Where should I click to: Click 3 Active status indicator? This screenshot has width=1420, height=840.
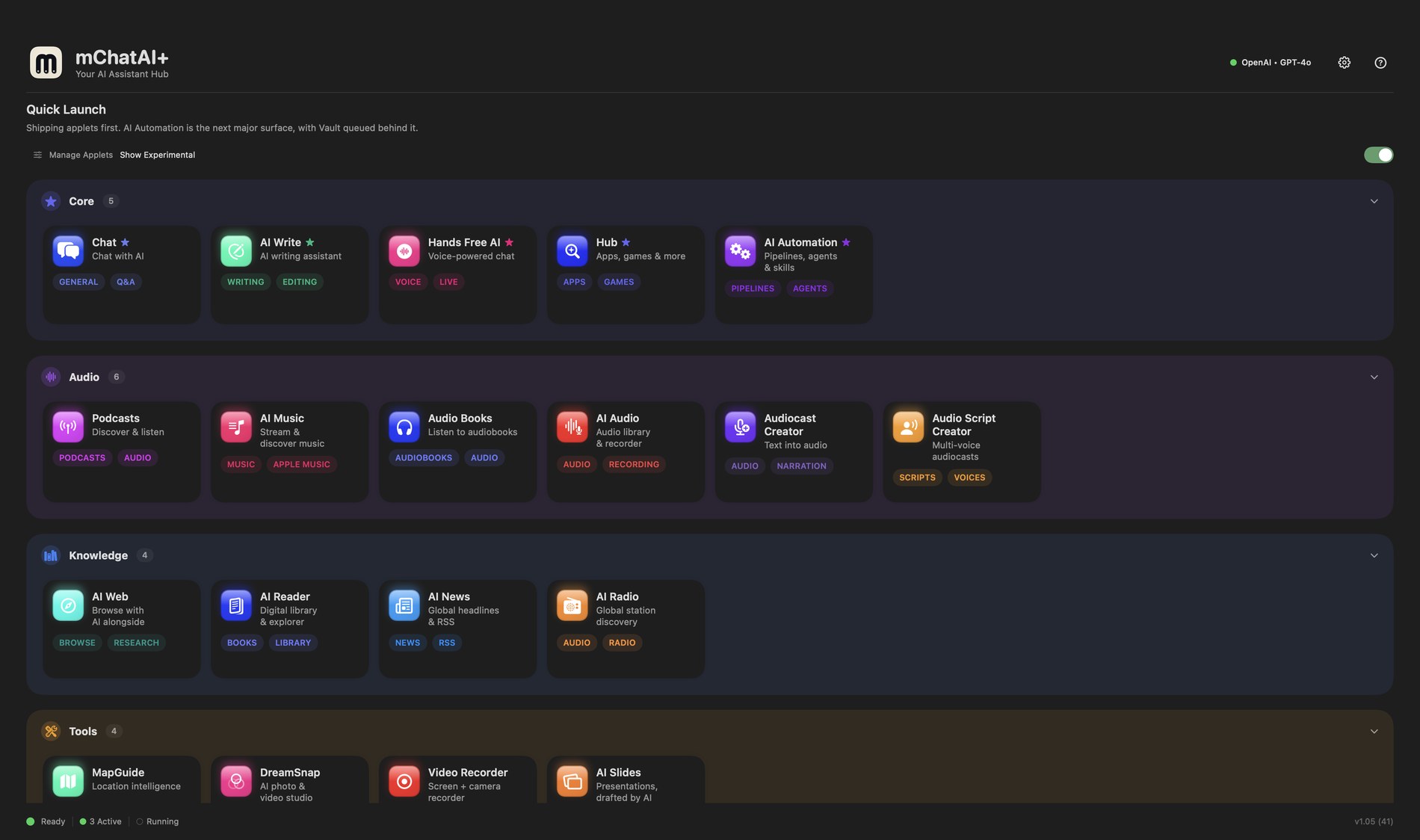101,821
